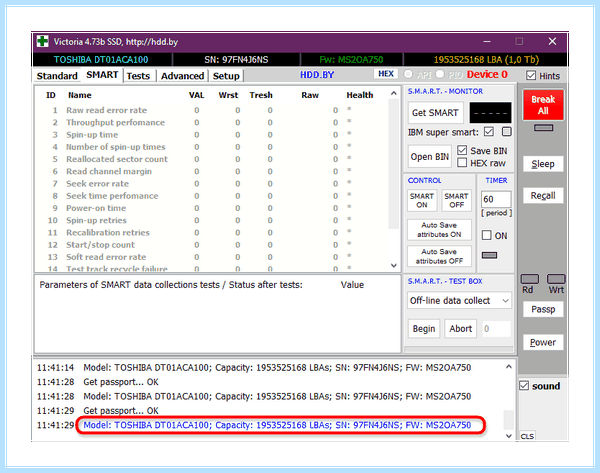Click the Get SMART button
Image resolution: width=600 pixels, height=473 pixels.
tap(435, 113)
